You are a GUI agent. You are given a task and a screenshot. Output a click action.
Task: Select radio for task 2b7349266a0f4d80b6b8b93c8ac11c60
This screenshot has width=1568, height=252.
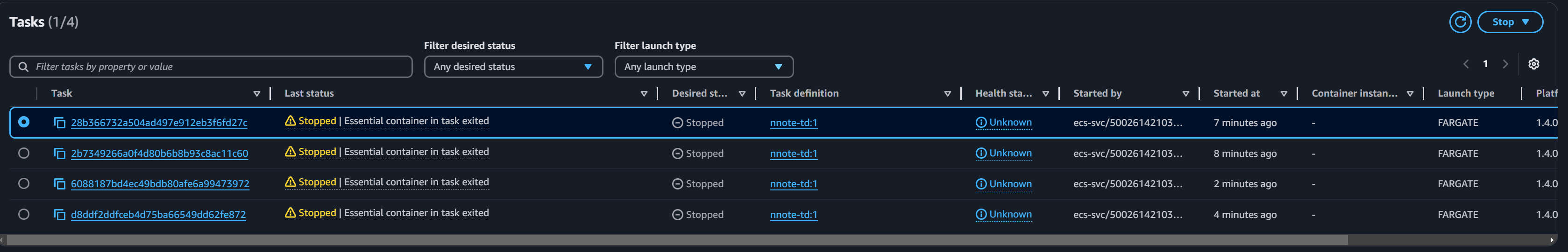tap(24, 153)
